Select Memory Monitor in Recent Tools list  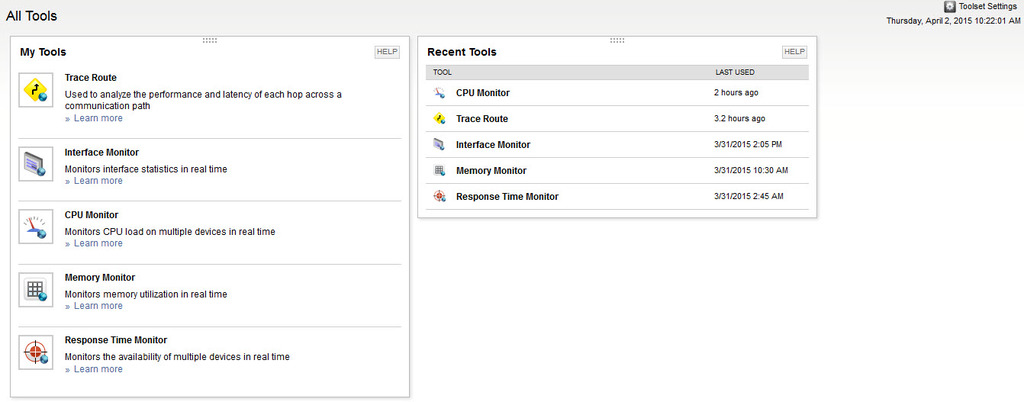coord(491,171)
